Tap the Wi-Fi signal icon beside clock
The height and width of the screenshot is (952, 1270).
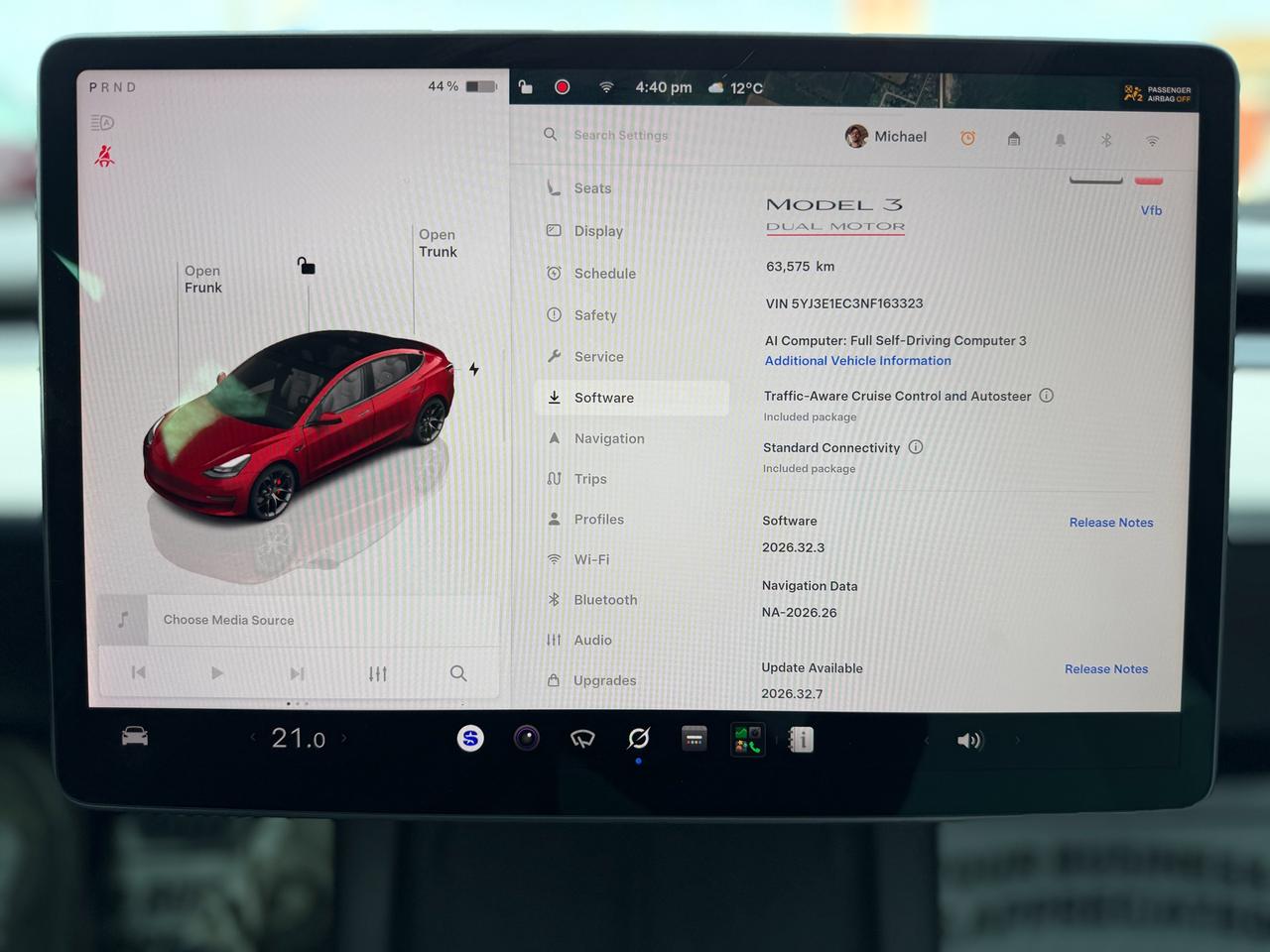tap(606, 87)
